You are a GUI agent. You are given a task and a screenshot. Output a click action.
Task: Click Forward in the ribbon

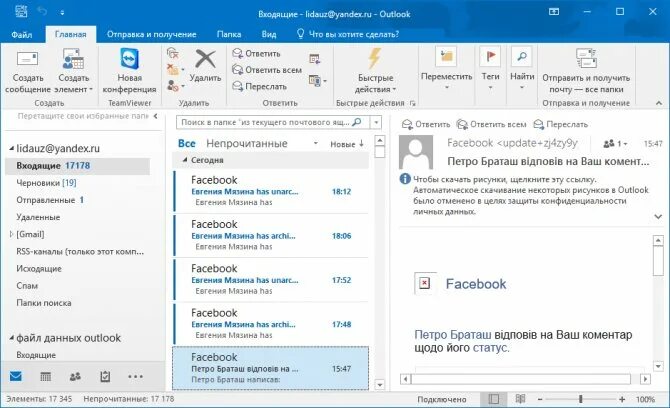(x=259, y=86)
